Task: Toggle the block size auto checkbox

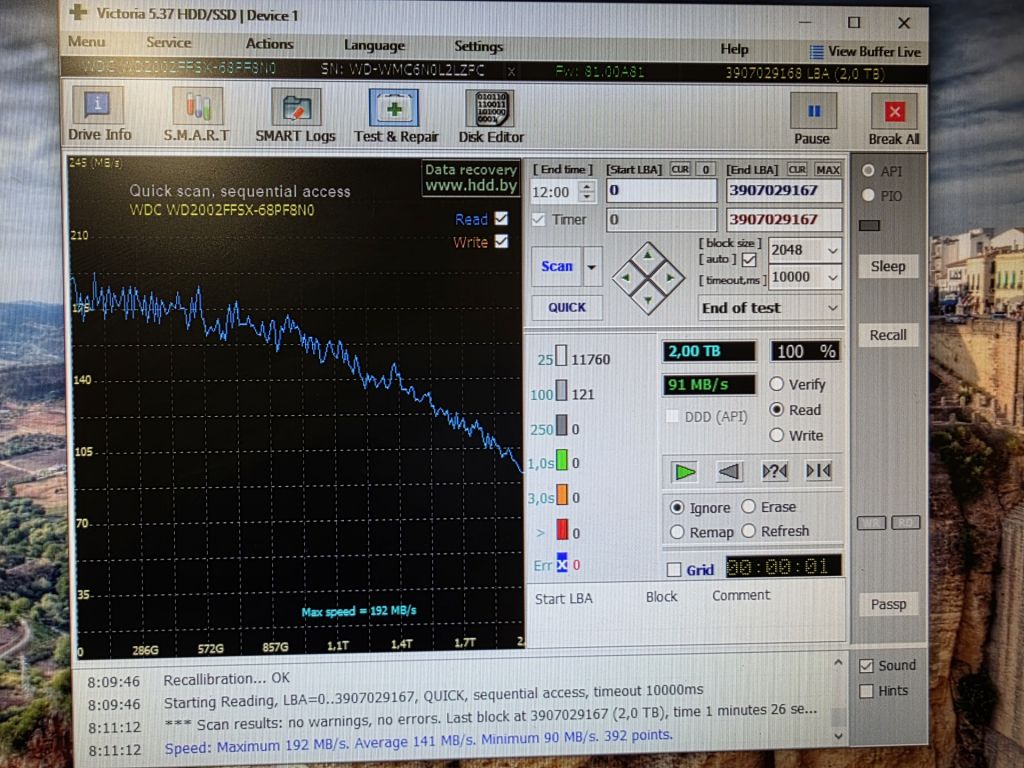Action: point(749,260)
